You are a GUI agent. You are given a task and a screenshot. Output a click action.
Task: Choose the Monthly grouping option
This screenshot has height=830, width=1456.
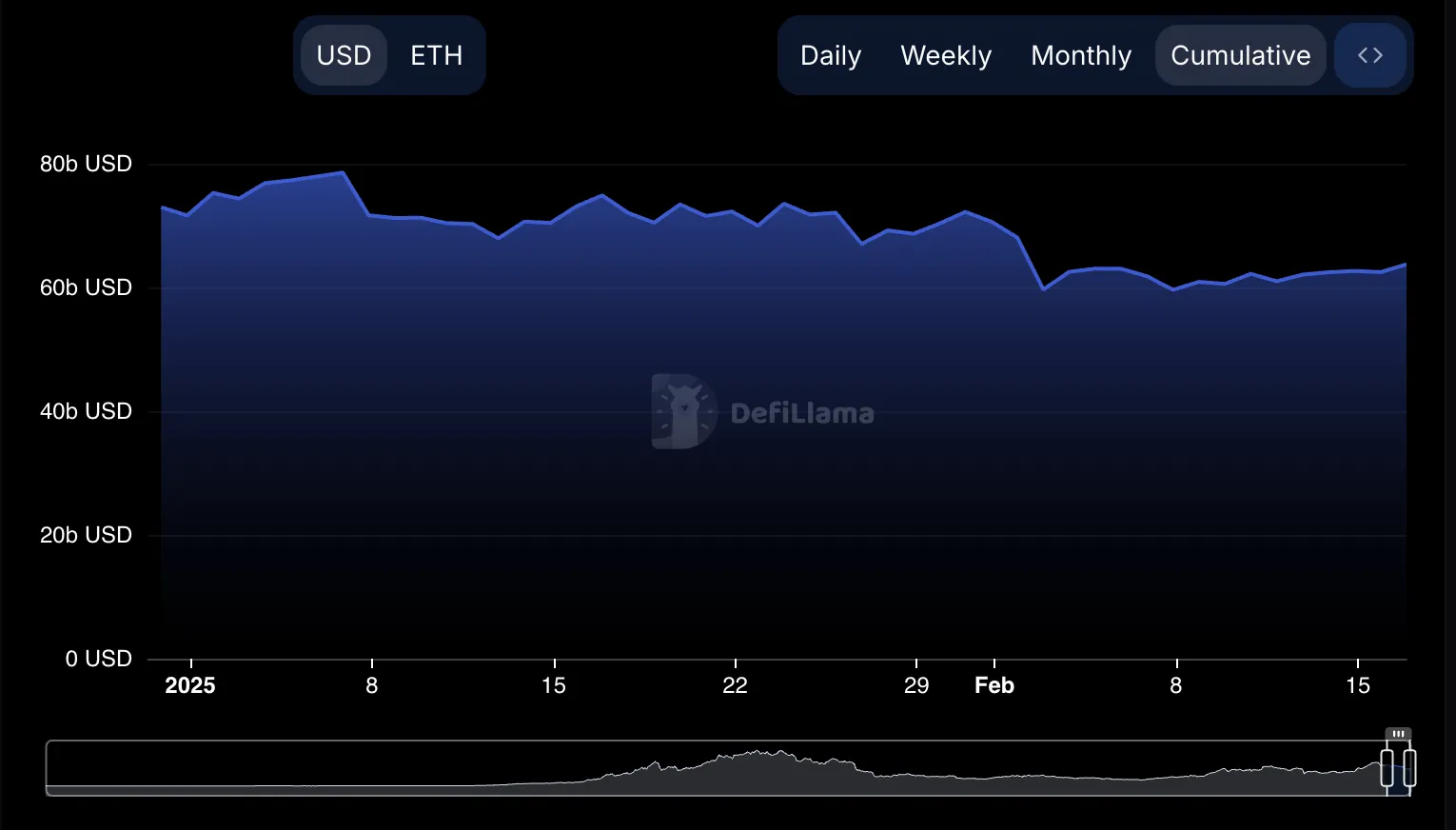click(1080, 56)
